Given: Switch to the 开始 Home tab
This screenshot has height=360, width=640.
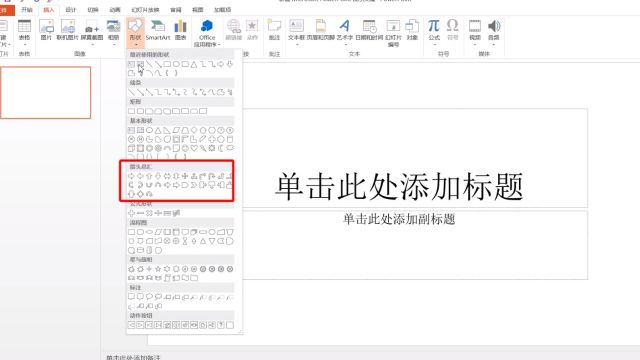Looking at the screenshot, I should pyautogui.click(x=27, y=10).
